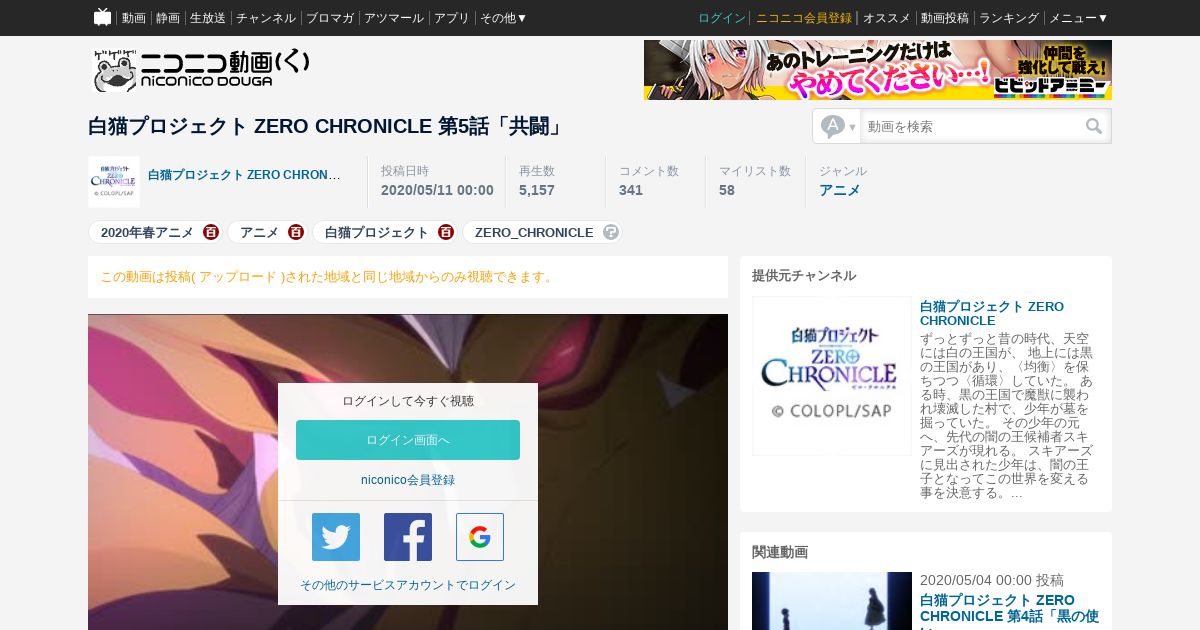This screenshot has height=630, width=1200.
Task: Open the 白猫プロジェクト ZERO CHRON… uploader link
Action: 244,175
